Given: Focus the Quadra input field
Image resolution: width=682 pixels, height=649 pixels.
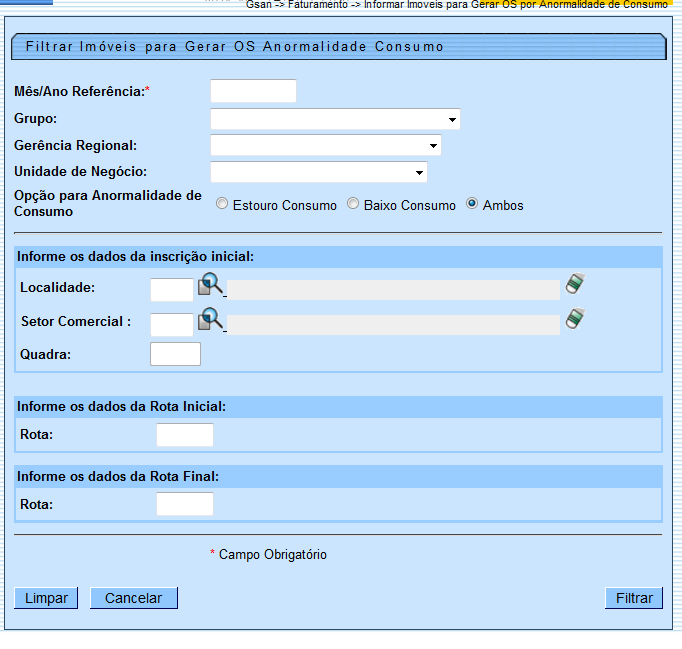Looking at the screenshot, I should [175, 354].
